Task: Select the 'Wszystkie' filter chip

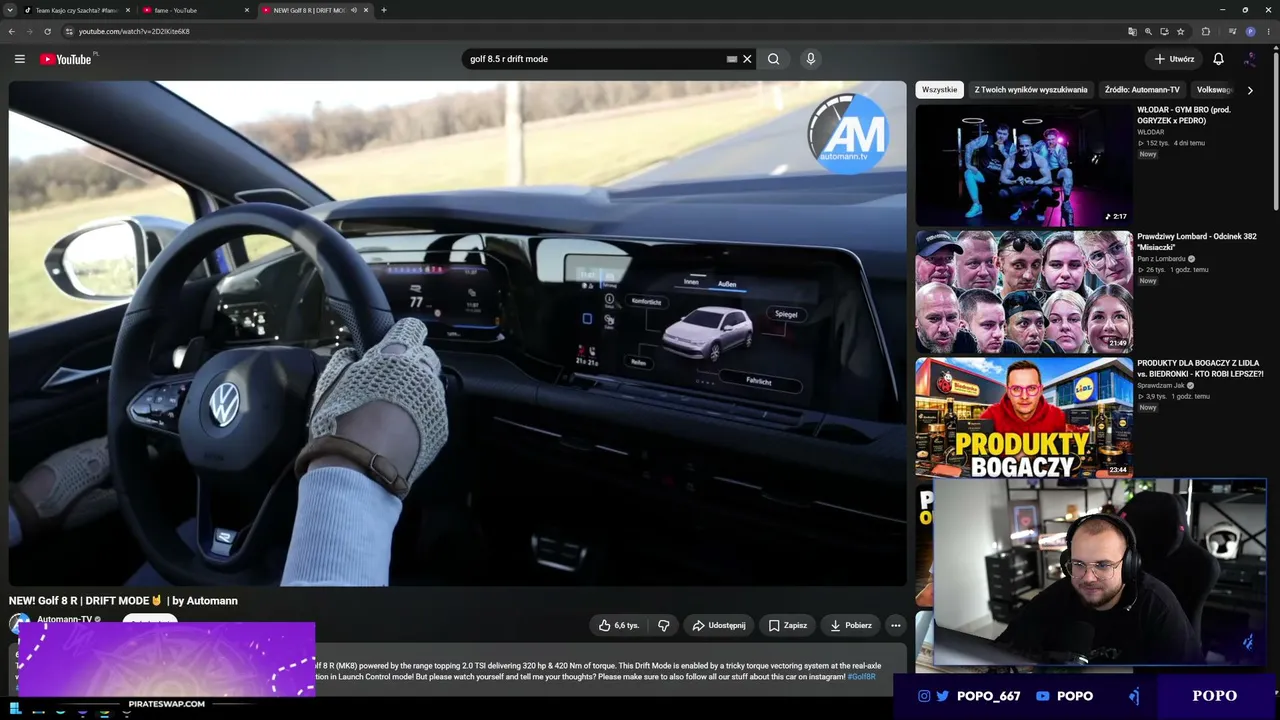Action: pos(940,90)
